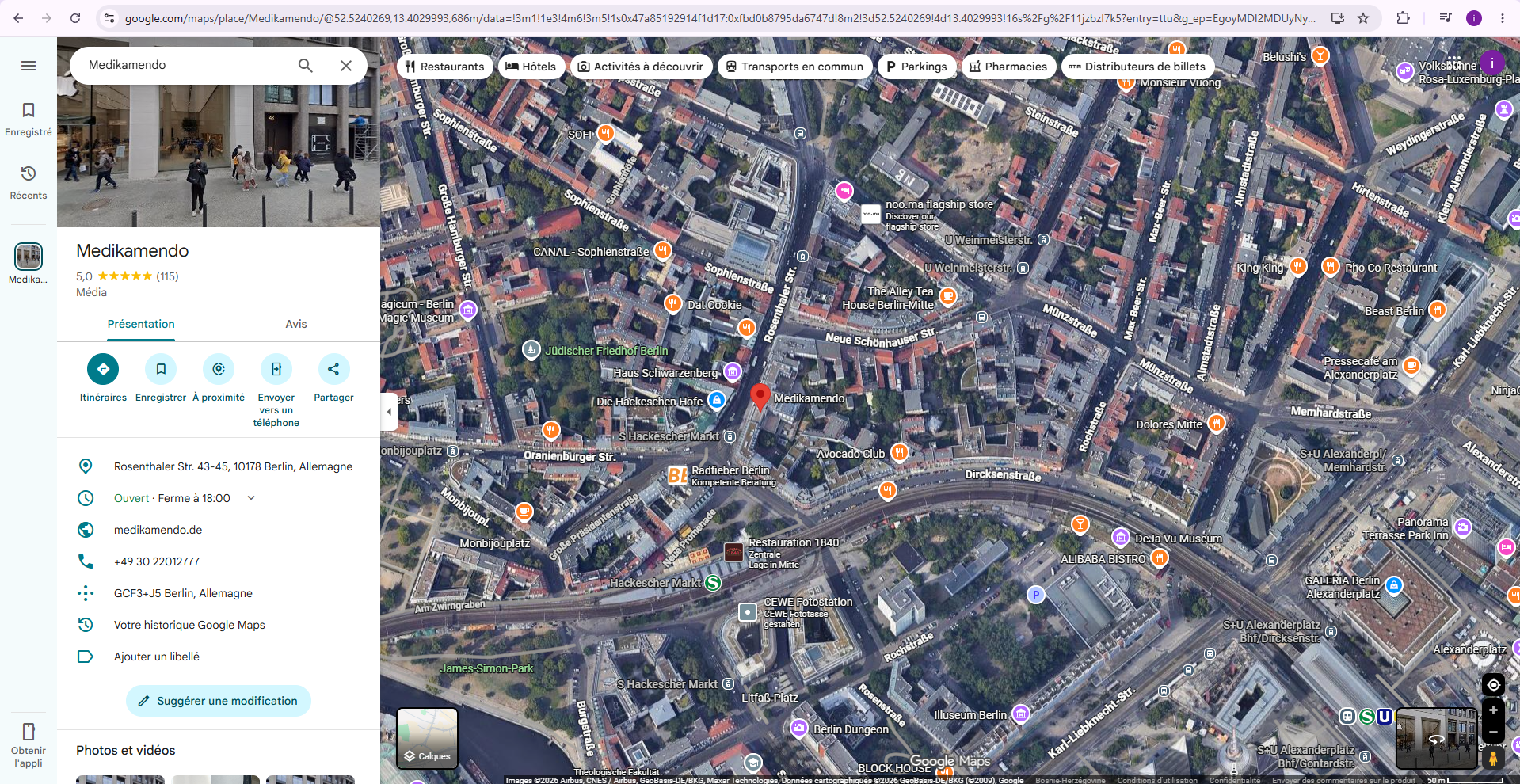Open Récents history in the sidebar

click(29, 183)
